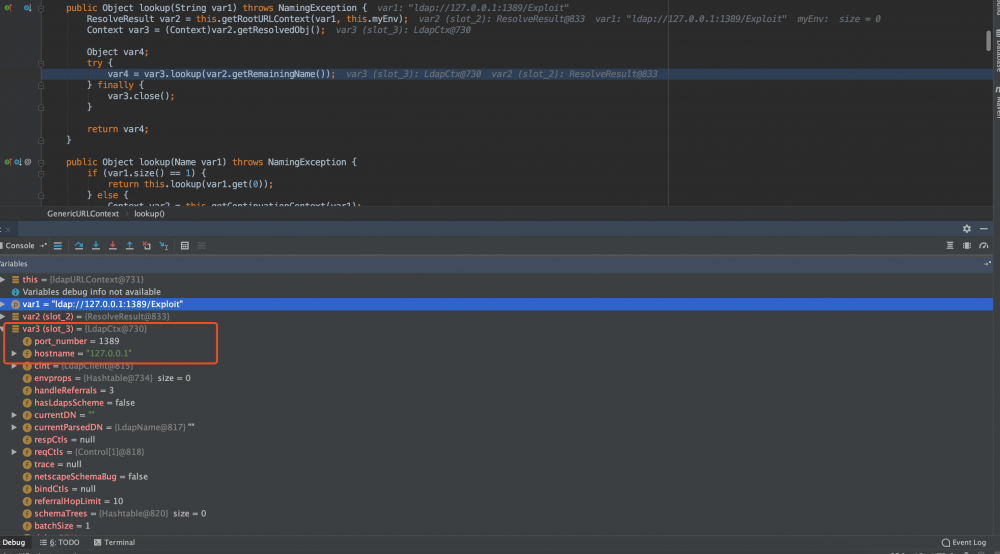Click the Step Into debugger icon

96,245
